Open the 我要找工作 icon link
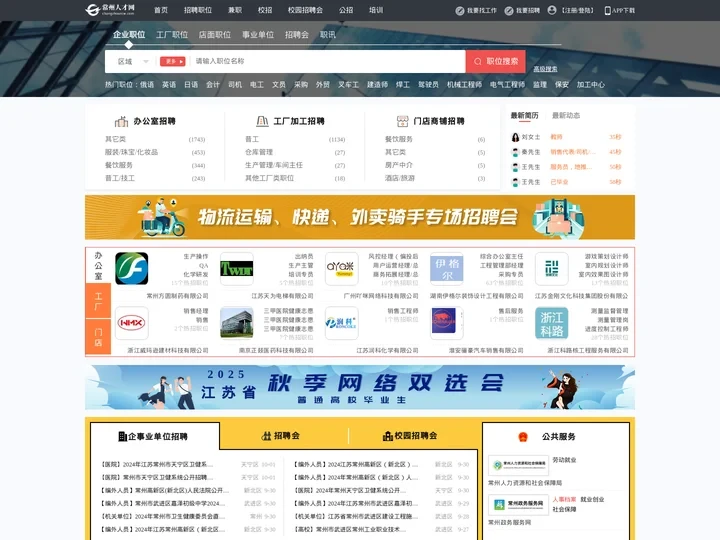This screenshot has height=540, width=720. pos(460,11)
